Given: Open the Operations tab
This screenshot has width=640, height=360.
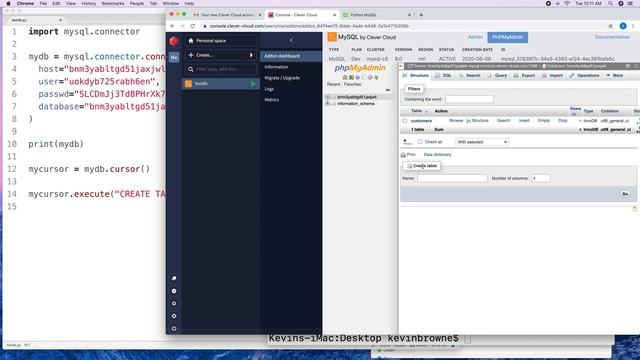Looking at the screenshot, I should click(x=584, y=76).
